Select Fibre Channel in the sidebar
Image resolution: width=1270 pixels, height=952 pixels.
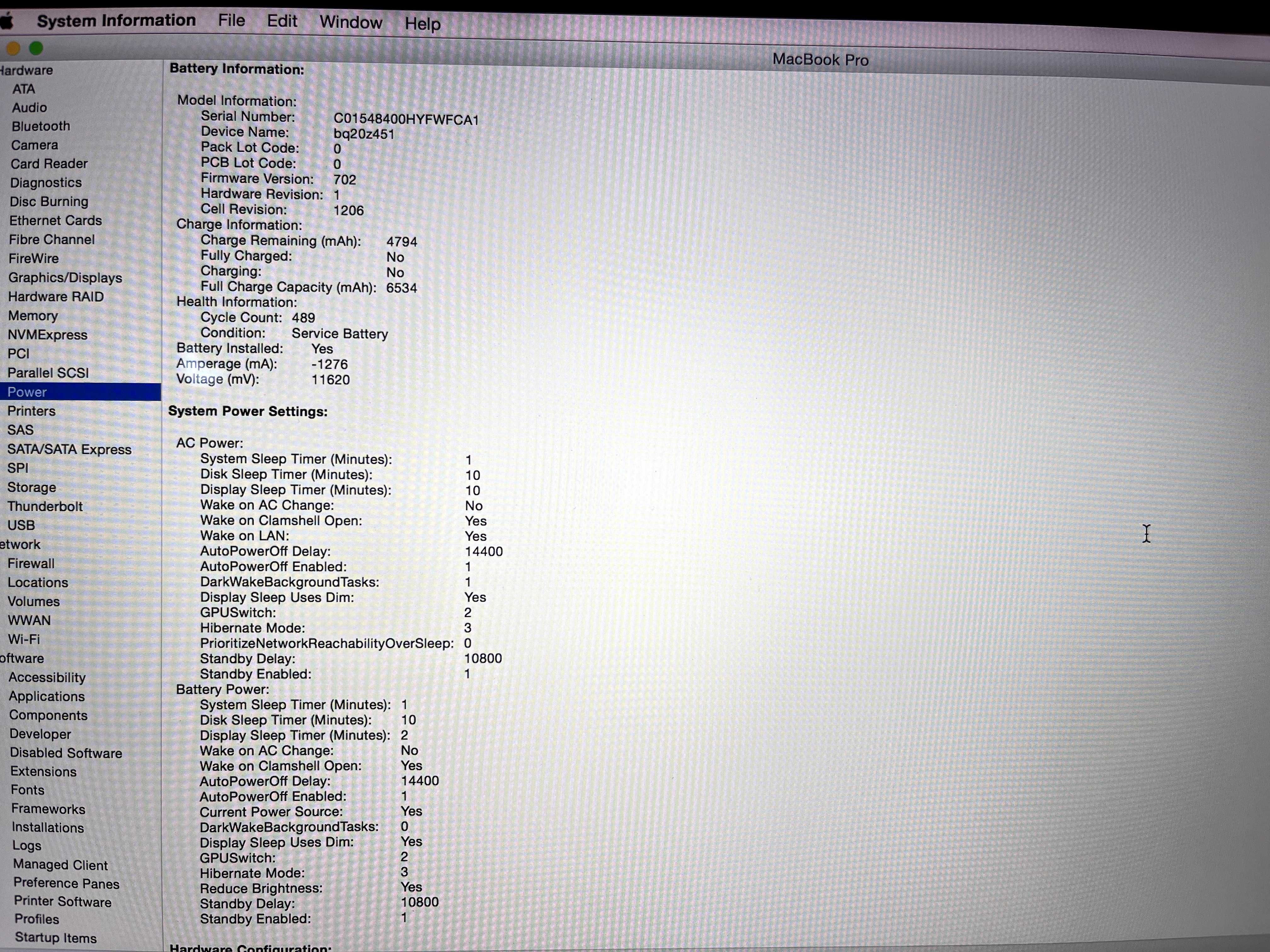(x=52, y=240)
